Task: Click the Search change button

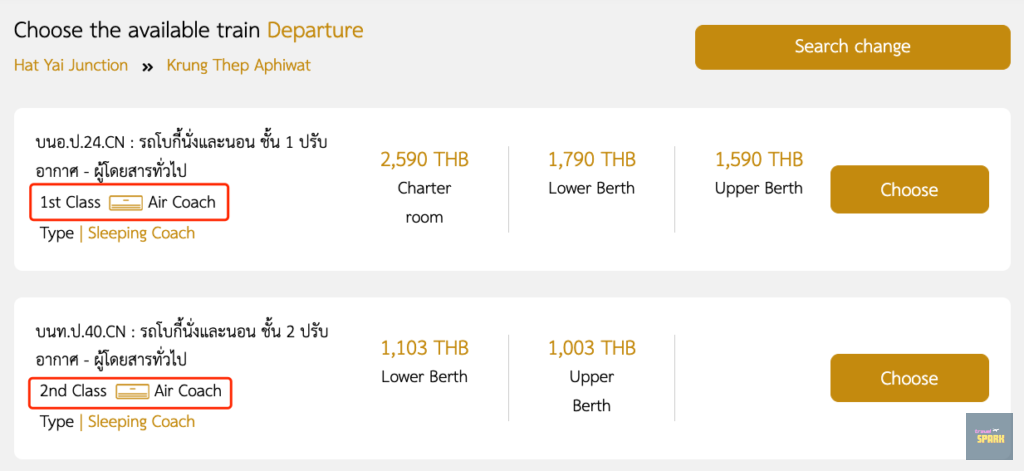Action: [x=852, y=47]
